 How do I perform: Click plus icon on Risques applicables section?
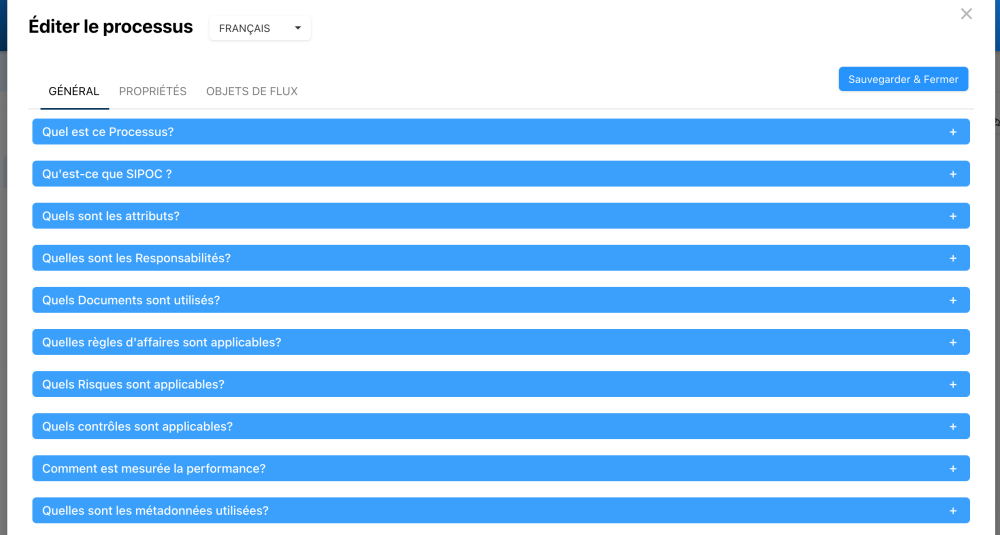coord(953,384)
